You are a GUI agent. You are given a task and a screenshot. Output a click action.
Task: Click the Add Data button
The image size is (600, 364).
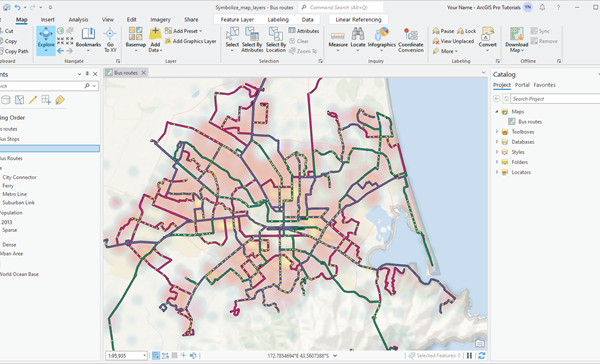click(x=155, y=40)
